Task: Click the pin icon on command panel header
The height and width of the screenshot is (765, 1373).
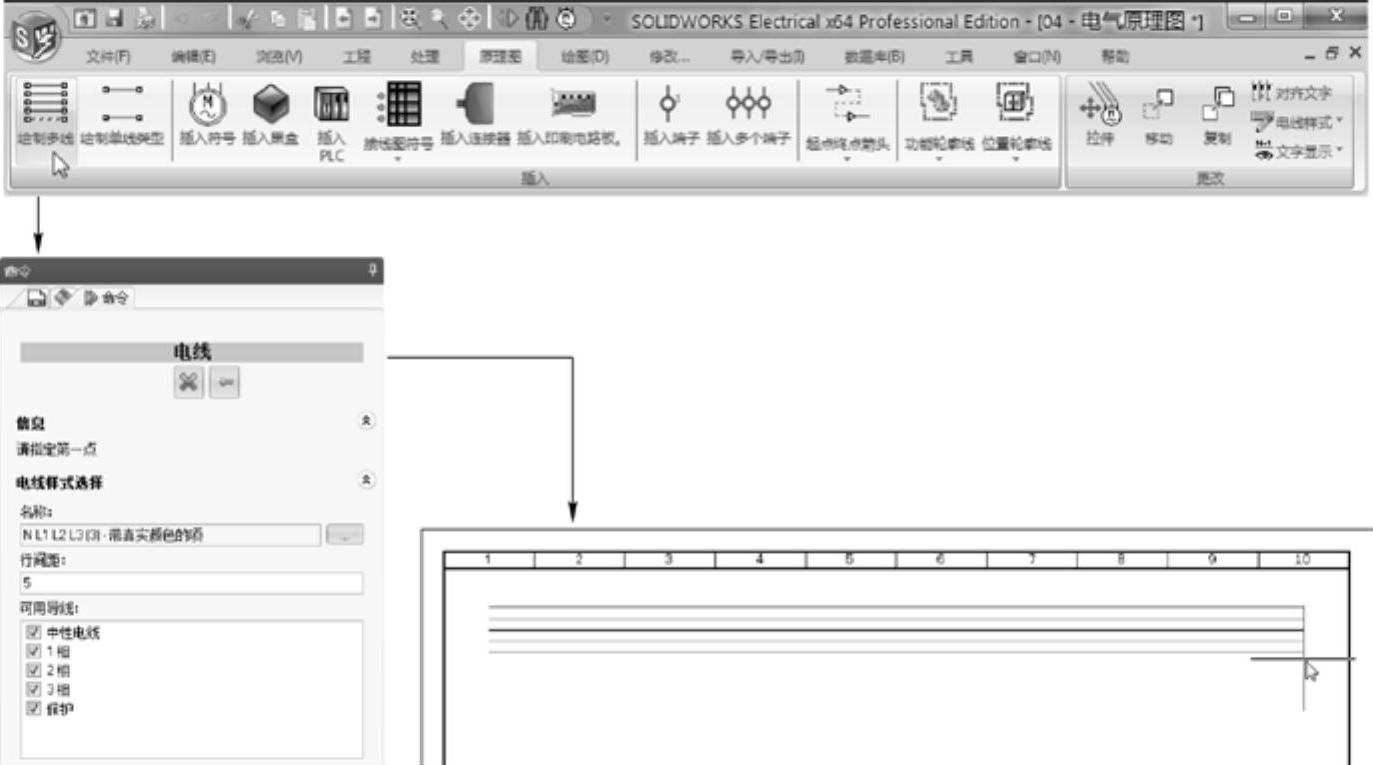Action: point(373,270)
